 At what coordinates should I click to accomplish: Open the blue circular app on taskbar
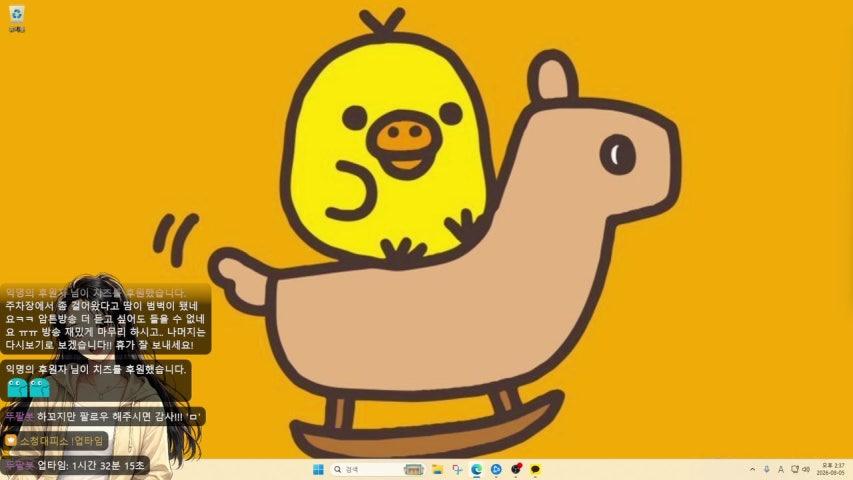tap(496, 469)
